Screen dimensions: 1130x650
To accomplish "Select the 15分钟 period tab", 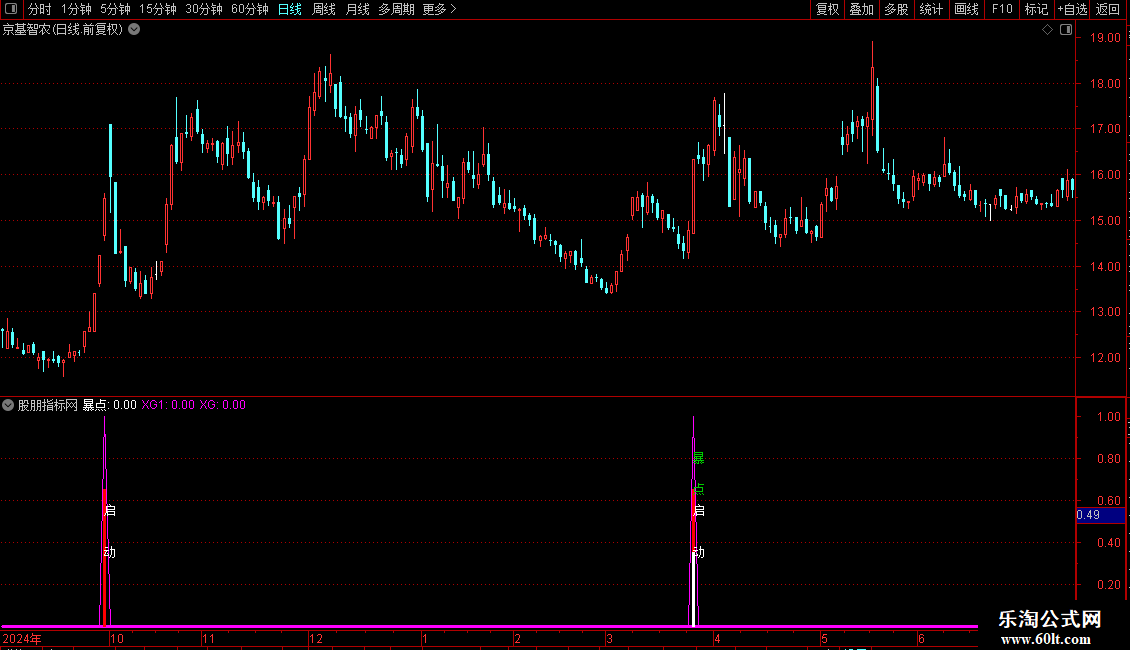I will [157, 9].
